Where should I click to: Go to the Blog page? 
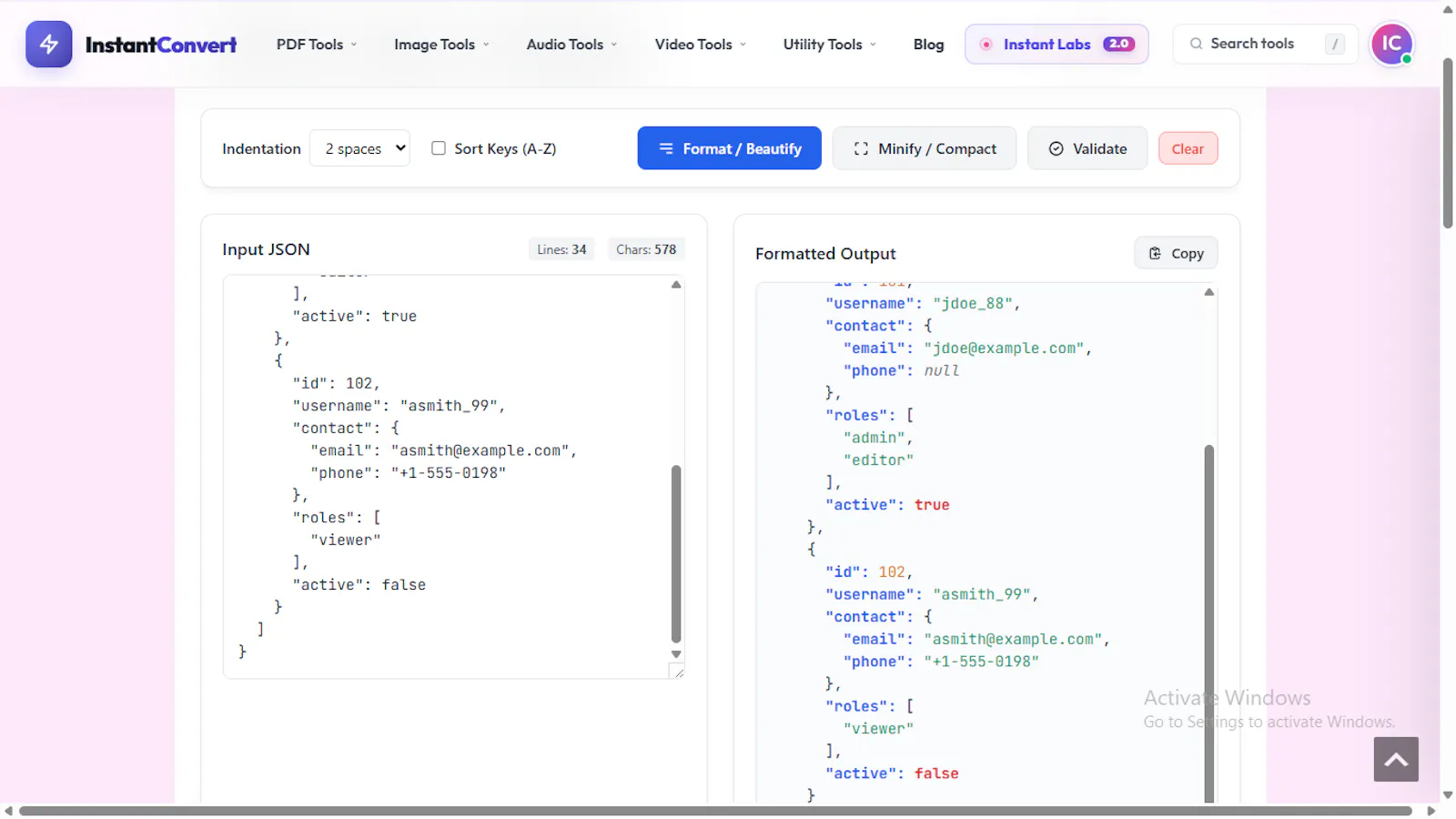click(x=928, y=44)
